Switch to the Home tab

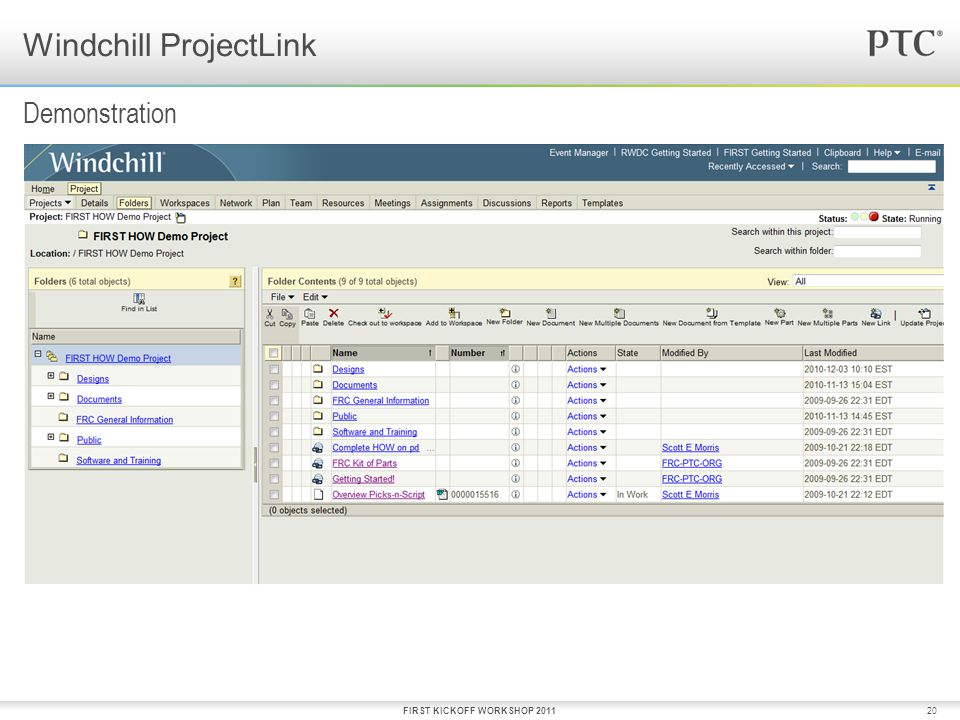[x=43, y=189]
